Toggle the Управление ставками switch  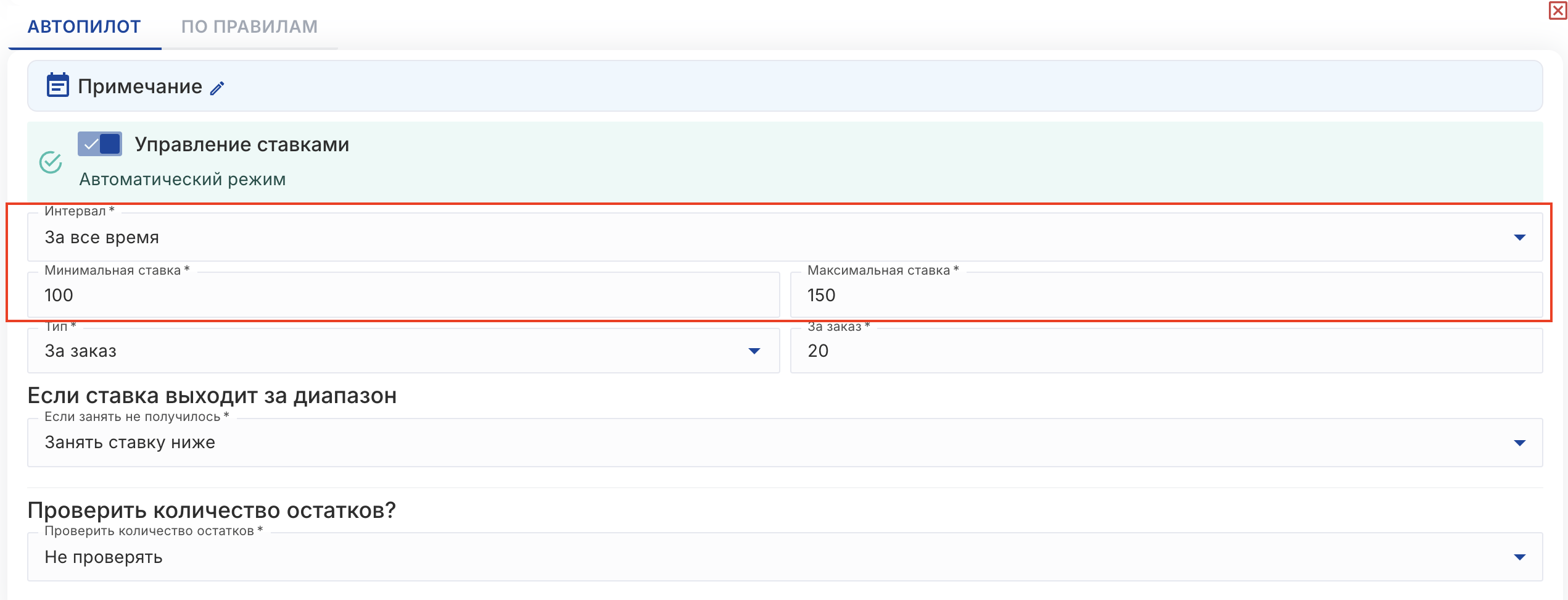pyautogui.click(x=100, y=144)
